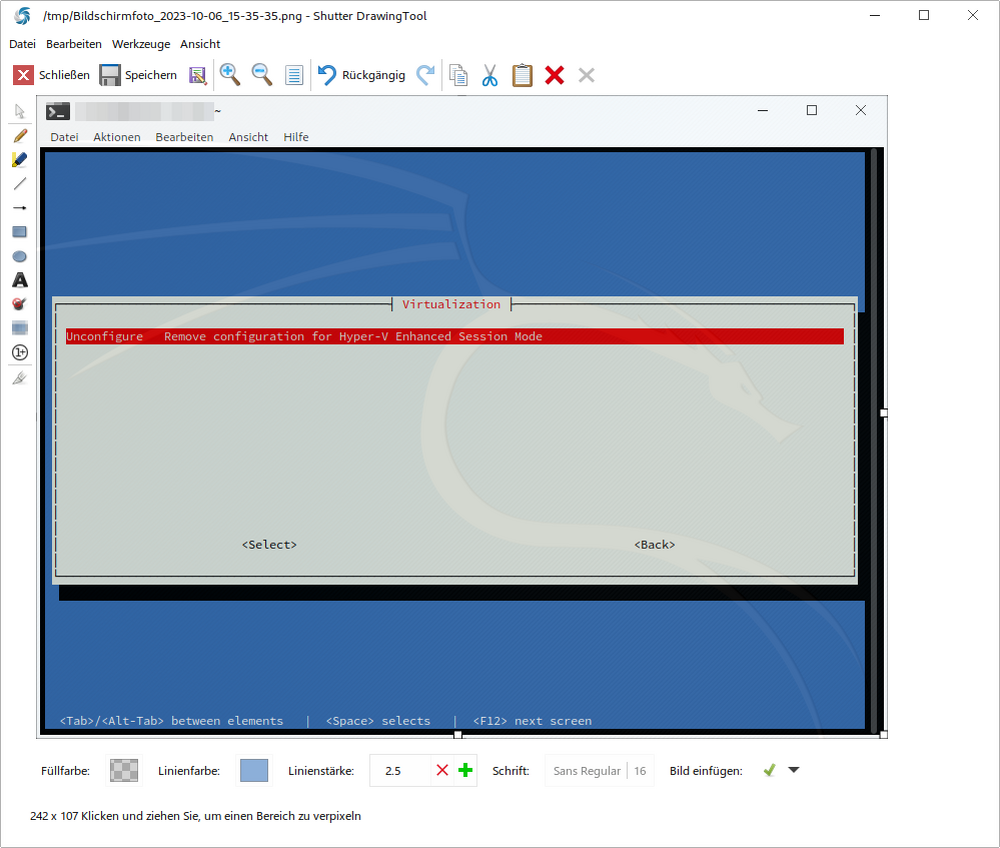Click "Hilfe" in the captured terminal image
This screenshot has height=848, width=1000.
(x=296, y=137)
